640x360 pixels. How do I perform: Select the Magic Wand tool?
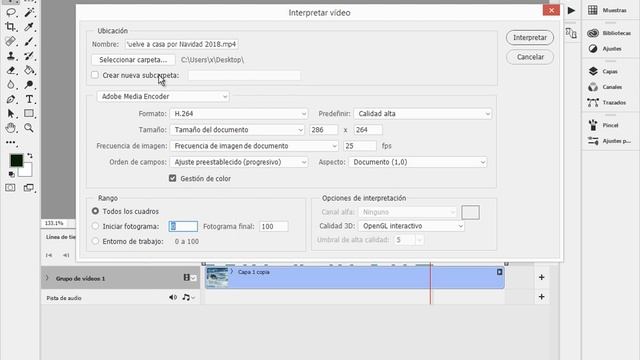(x=29, y=12)
